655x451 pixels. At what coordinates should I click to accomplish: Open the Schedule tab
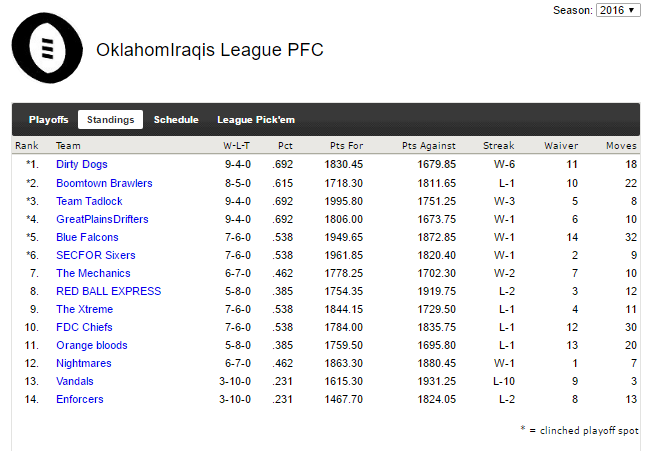pos(176,119)
